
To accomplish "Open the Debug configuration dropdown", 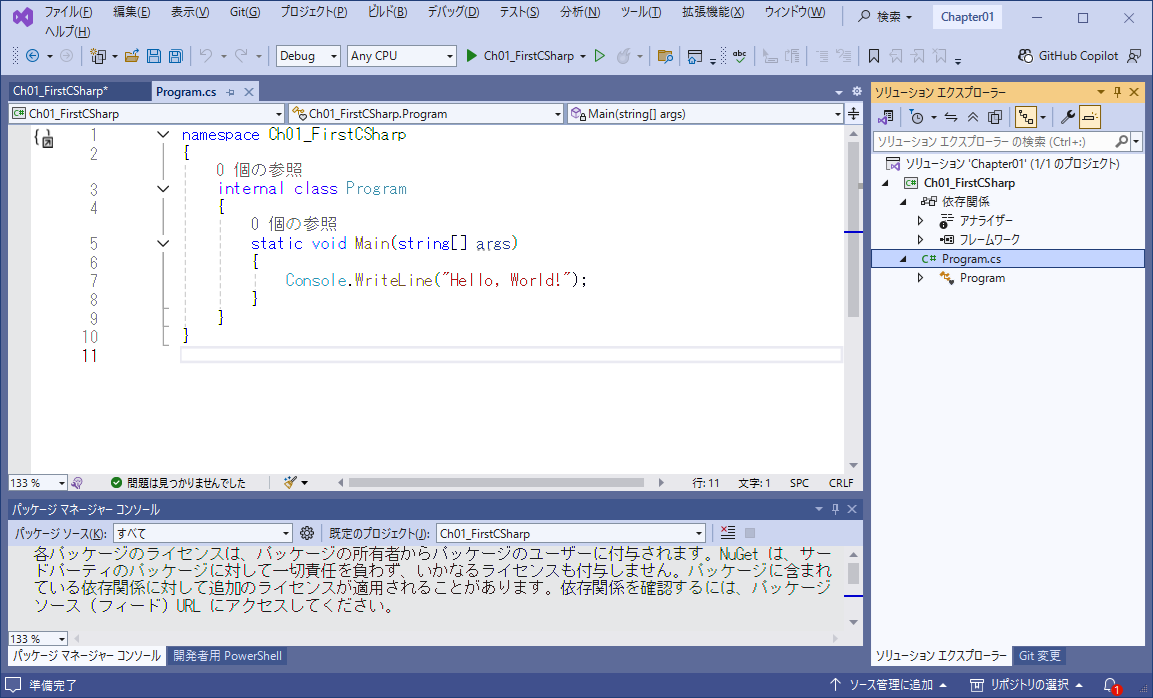I will click(308, 56).
